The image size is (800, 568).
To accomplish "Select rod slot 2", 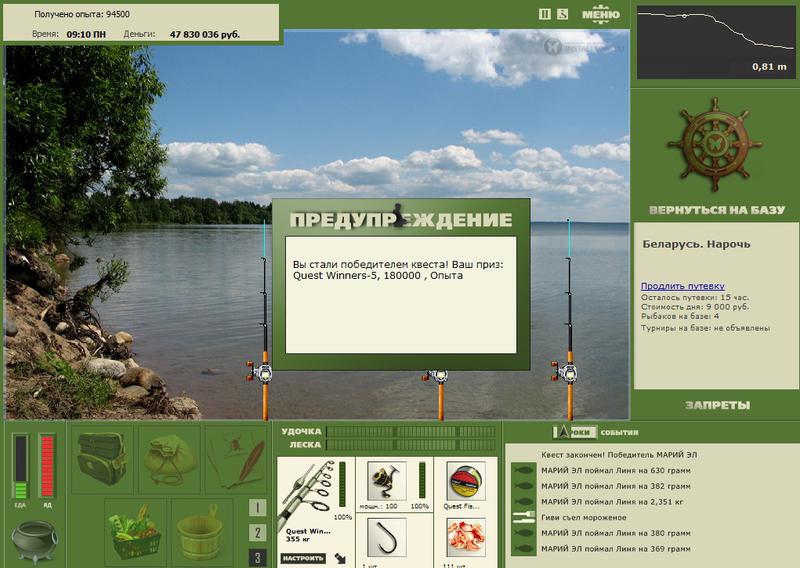I will (257, 533).
